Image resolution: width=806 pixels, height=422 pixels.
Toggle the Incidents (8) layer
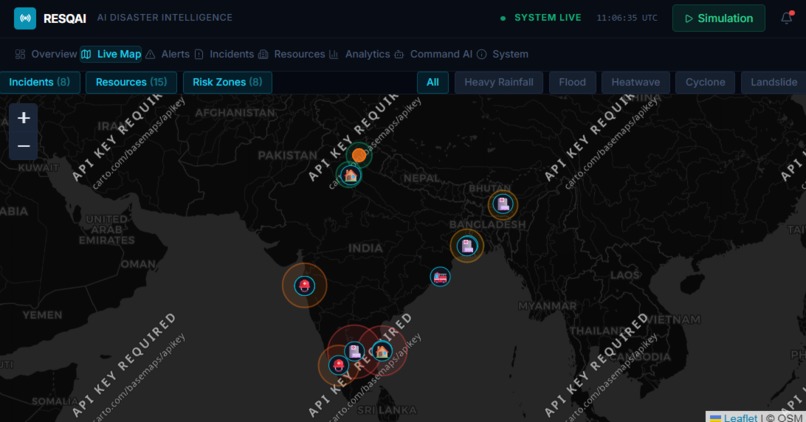pyautogui.click(x=40, y=82)
